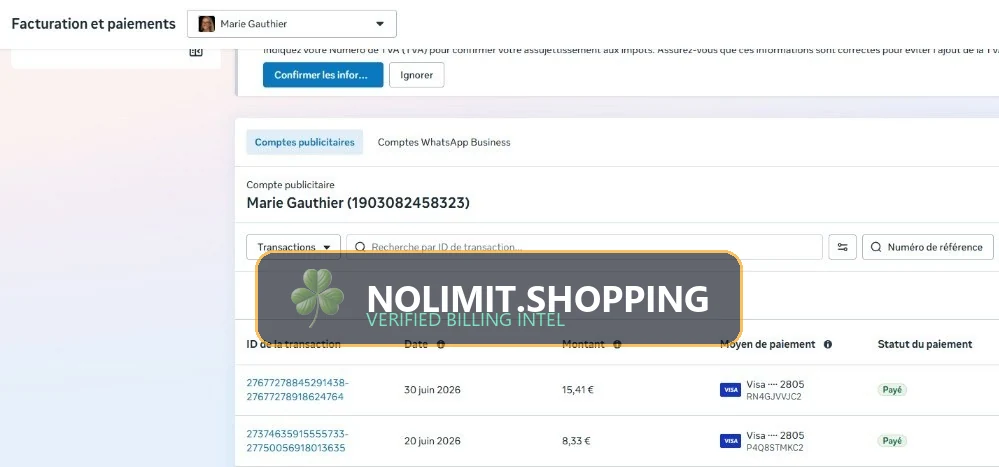Screen dimensions: 999x467
Task: Click the date 30 juin 2026
Action: tap(432, 389)
